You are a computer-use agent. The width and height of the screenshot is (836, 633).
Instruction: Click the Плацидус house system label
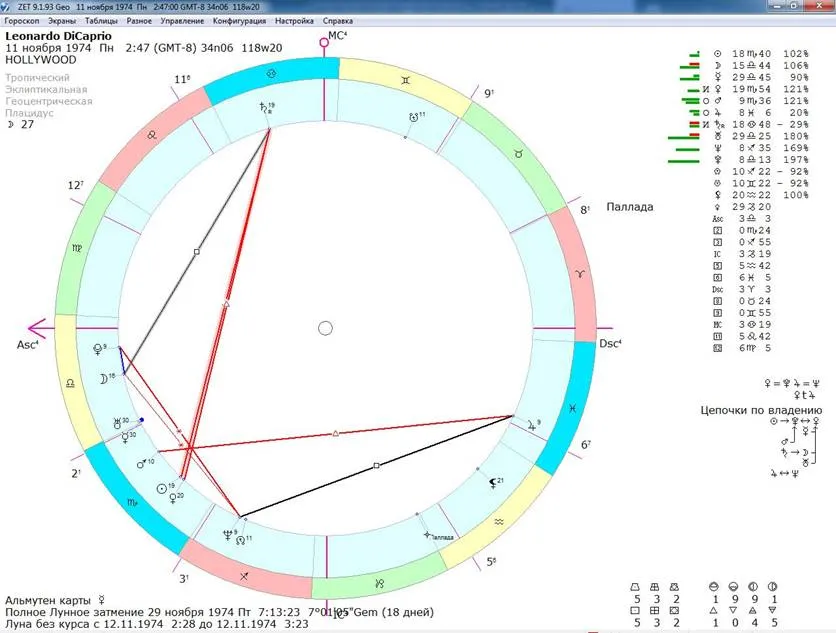click(30, 113)
